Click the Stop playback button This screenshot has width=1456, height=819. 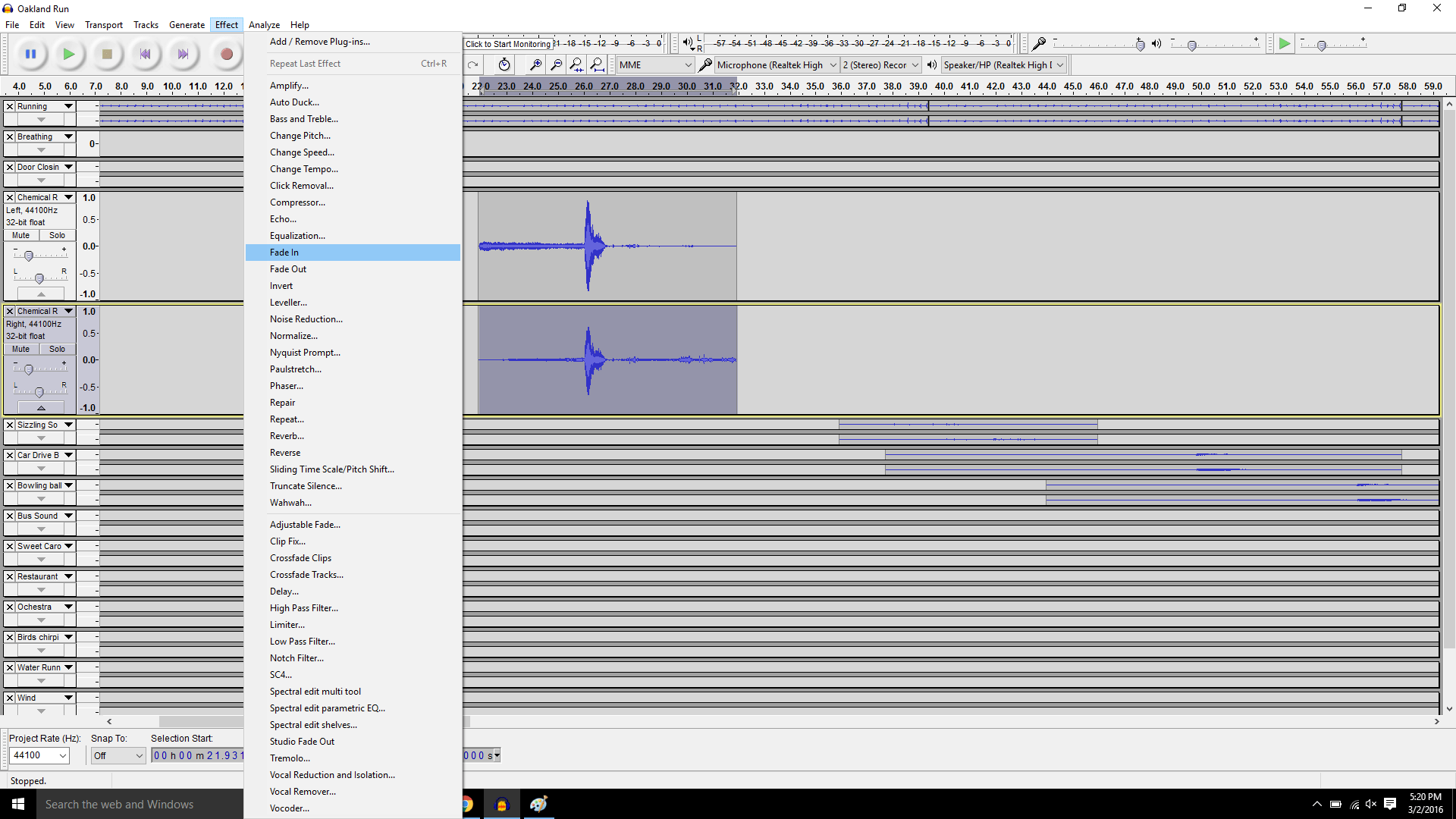coord(107,54)
